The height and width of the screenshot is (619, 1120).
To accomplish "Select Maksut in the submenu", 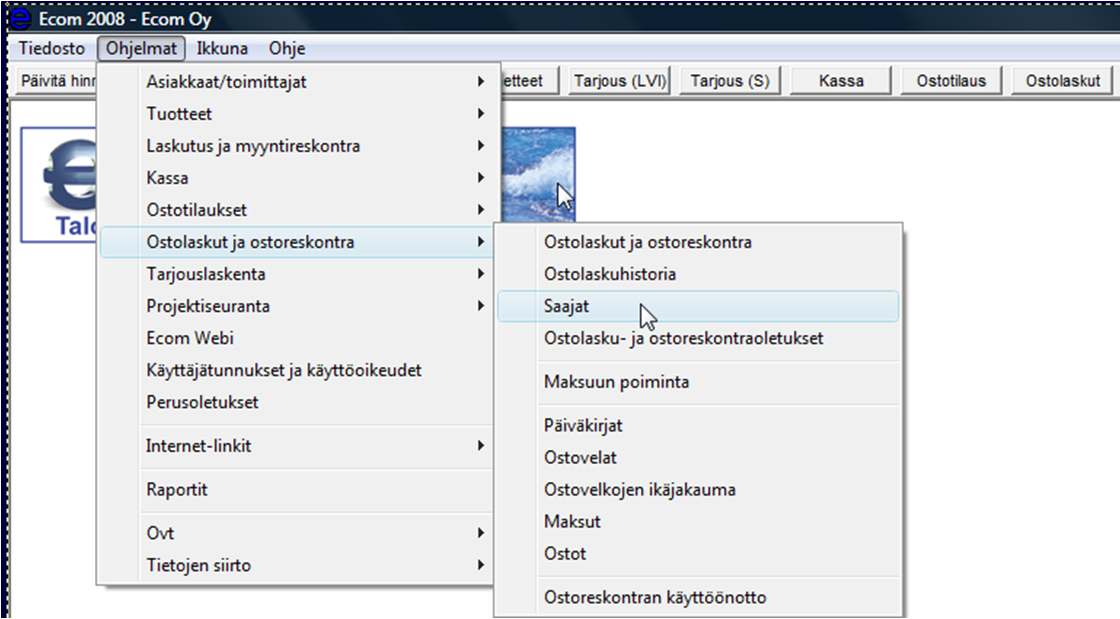I will pos(698,522).
